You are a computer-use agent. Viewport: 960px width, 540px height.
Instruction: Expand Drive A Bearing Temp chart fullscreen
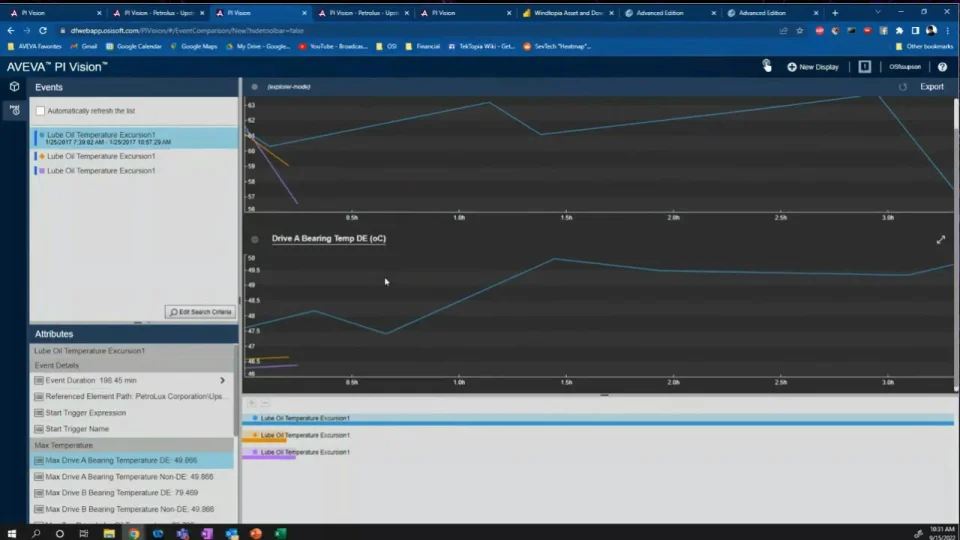[x=941, y=239]
